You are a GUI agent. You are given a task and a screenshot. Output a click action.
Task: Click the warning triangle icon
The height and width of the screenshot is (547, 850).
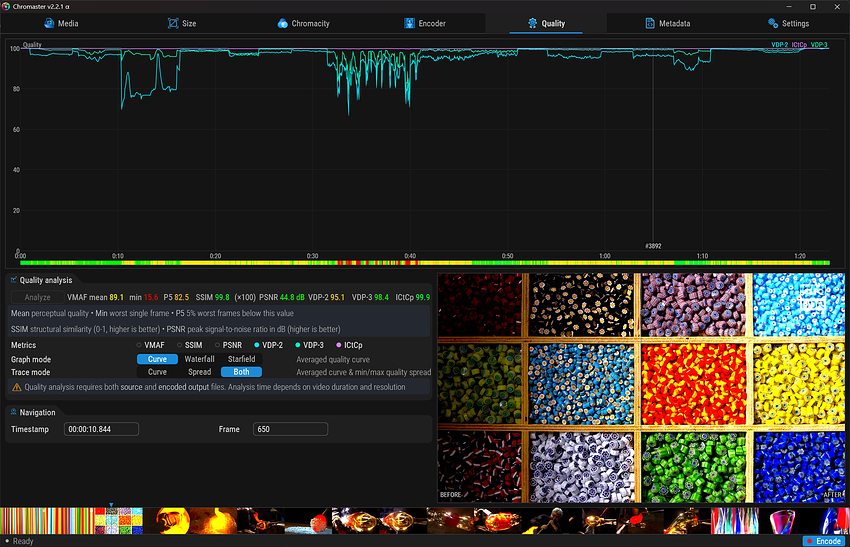(x=17, y=387)
